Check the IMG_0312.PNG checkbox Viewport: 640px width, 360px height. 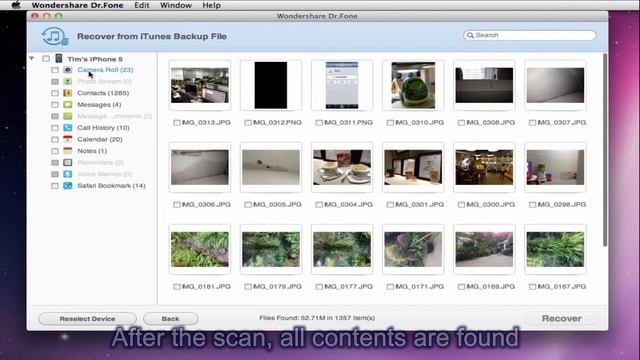pos(248,122)
